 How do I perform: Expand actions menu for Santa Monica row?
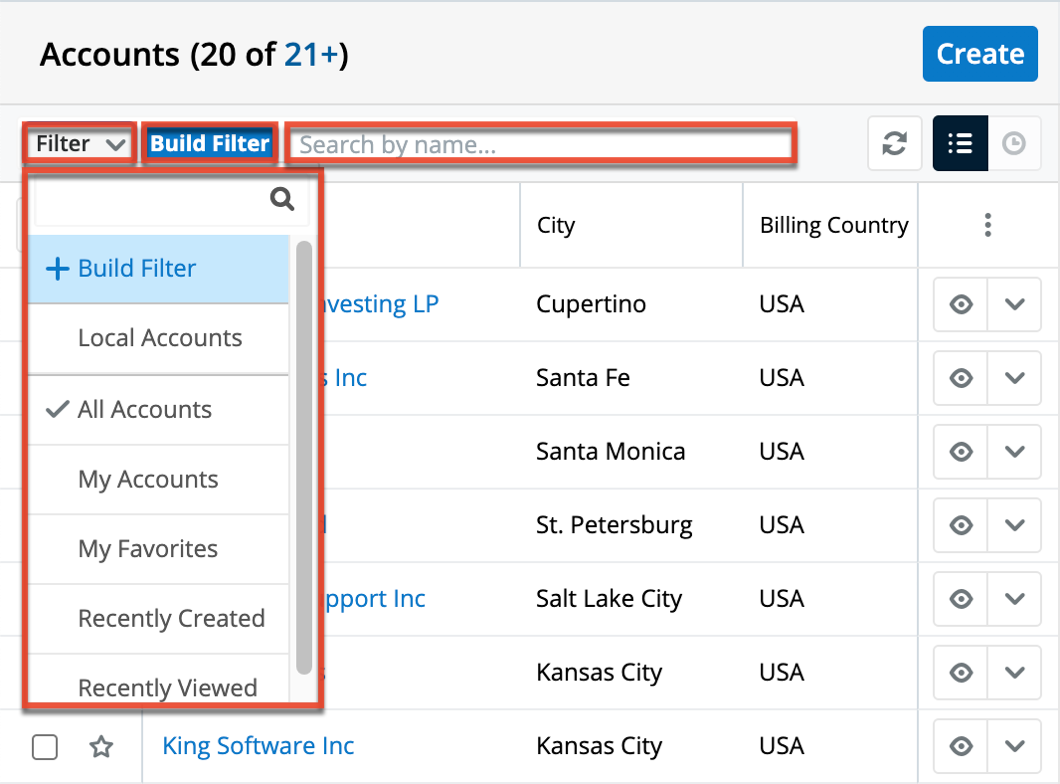tap(1015, 452)
